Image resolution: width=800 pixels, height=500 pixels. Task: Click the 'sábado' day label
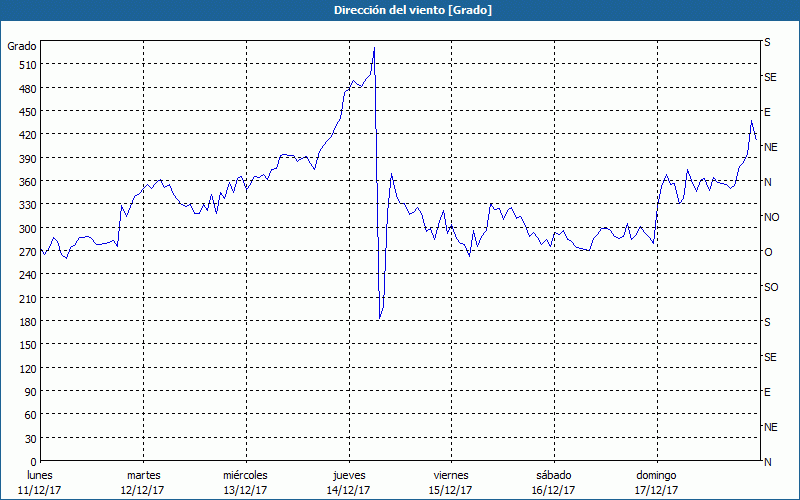coord(554,476)
